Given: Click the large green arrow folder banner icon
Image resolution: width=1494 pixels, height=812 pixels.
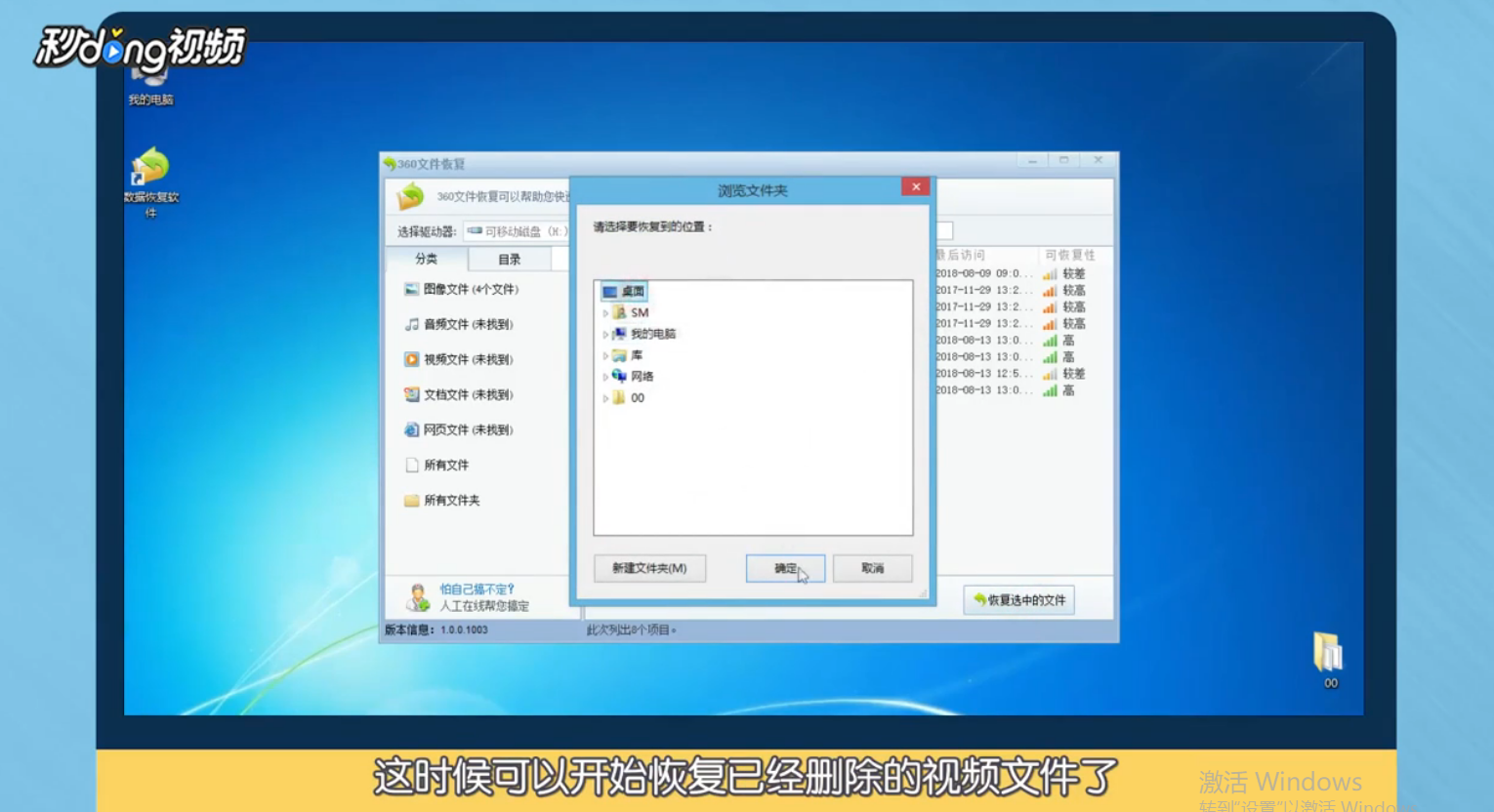Looking at the screenshot, I should click(x=411, y=196).
